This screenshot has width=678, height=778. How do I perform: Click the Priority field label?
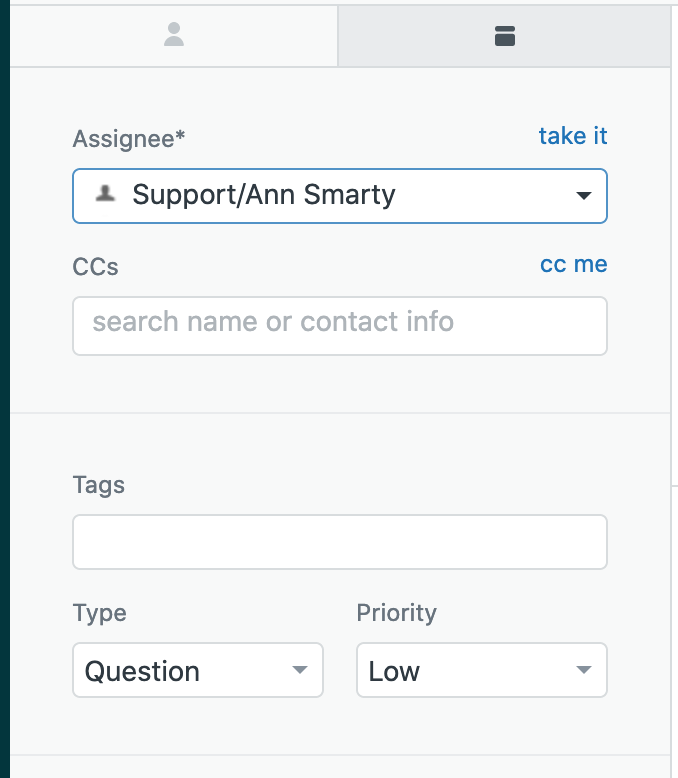[397, 613]
